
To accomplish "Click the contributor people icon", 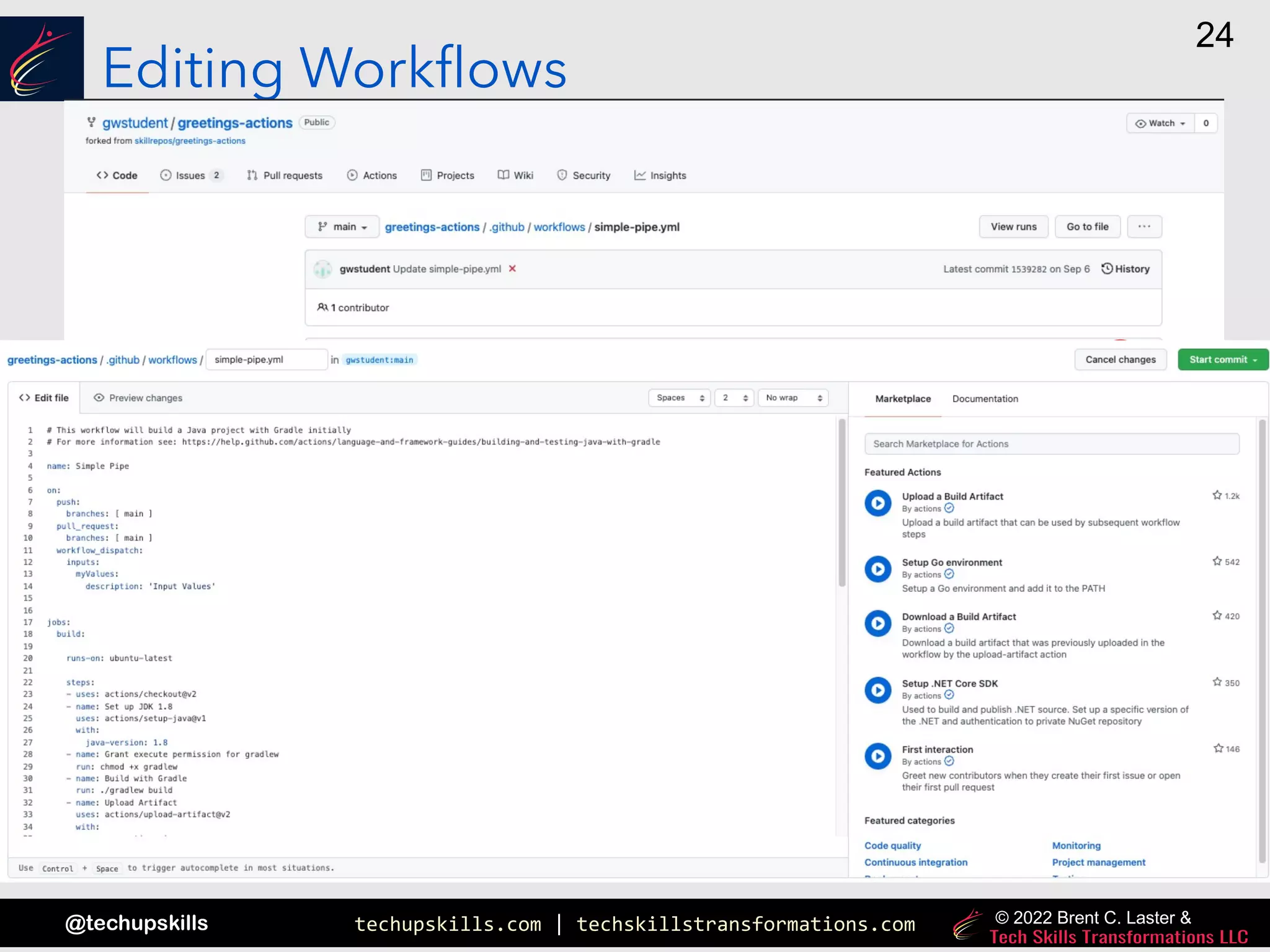I will (x=322, y=307).
